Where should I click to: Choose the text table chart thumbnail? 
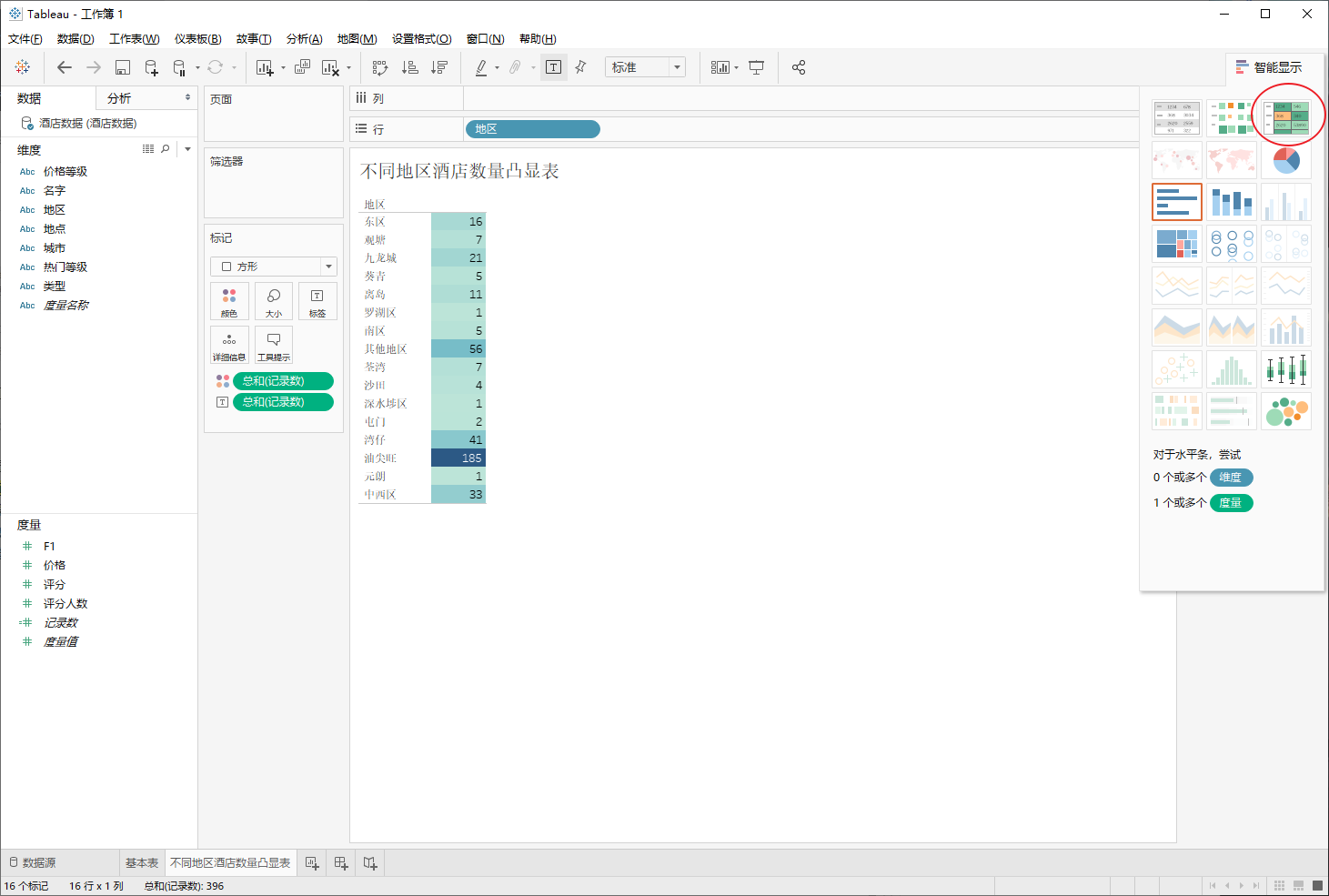pyautogui.click(x=1177, y=118)
